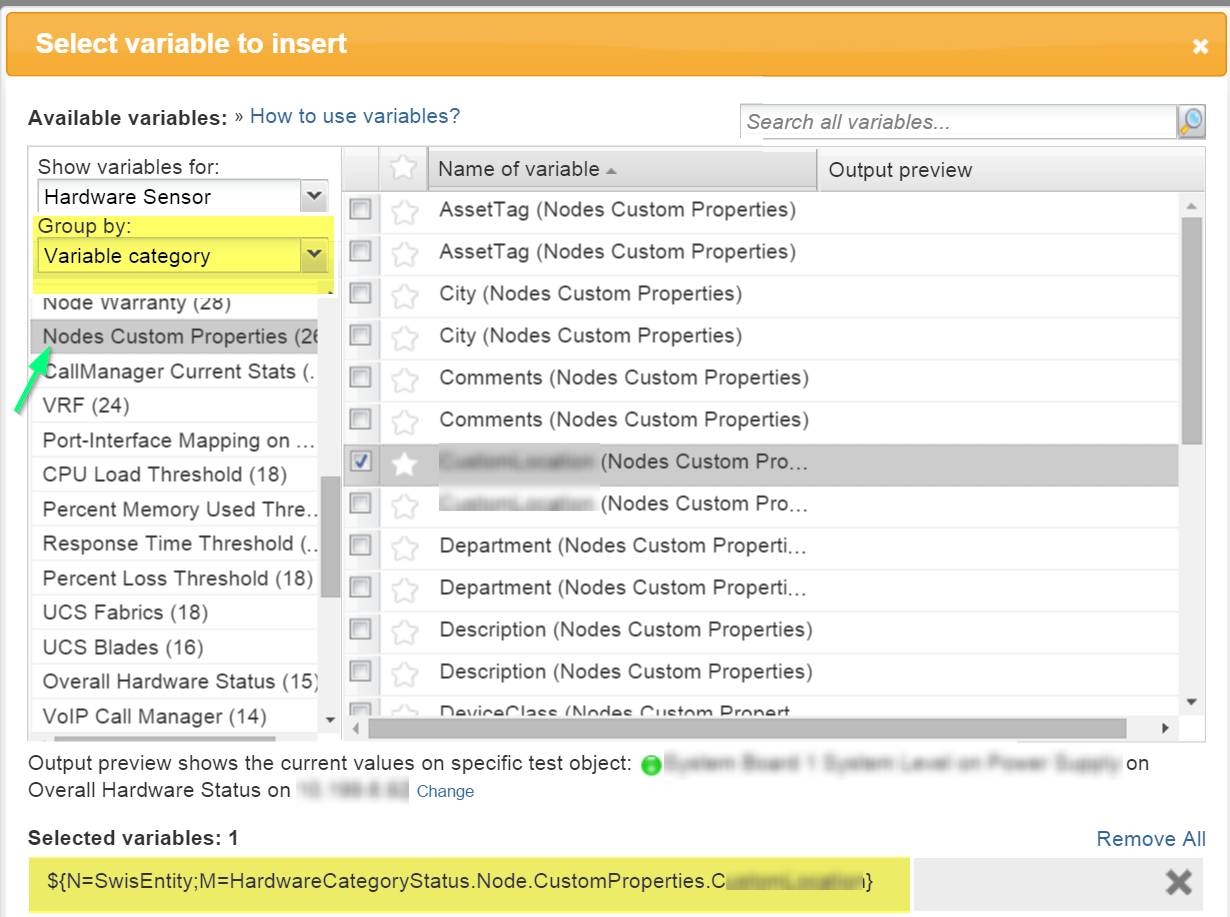Select VoIP Call Manager (14) category
The image size is (1230, 917).
point(176,717)
